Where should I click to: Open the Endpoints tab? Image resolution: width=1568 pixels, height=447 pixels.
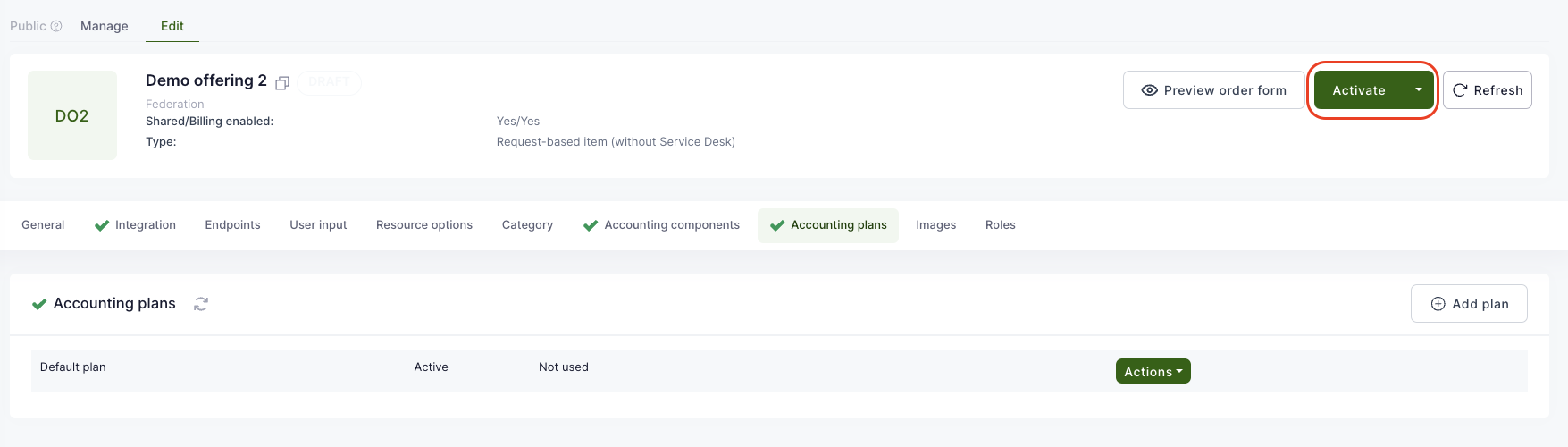[232, 225]
